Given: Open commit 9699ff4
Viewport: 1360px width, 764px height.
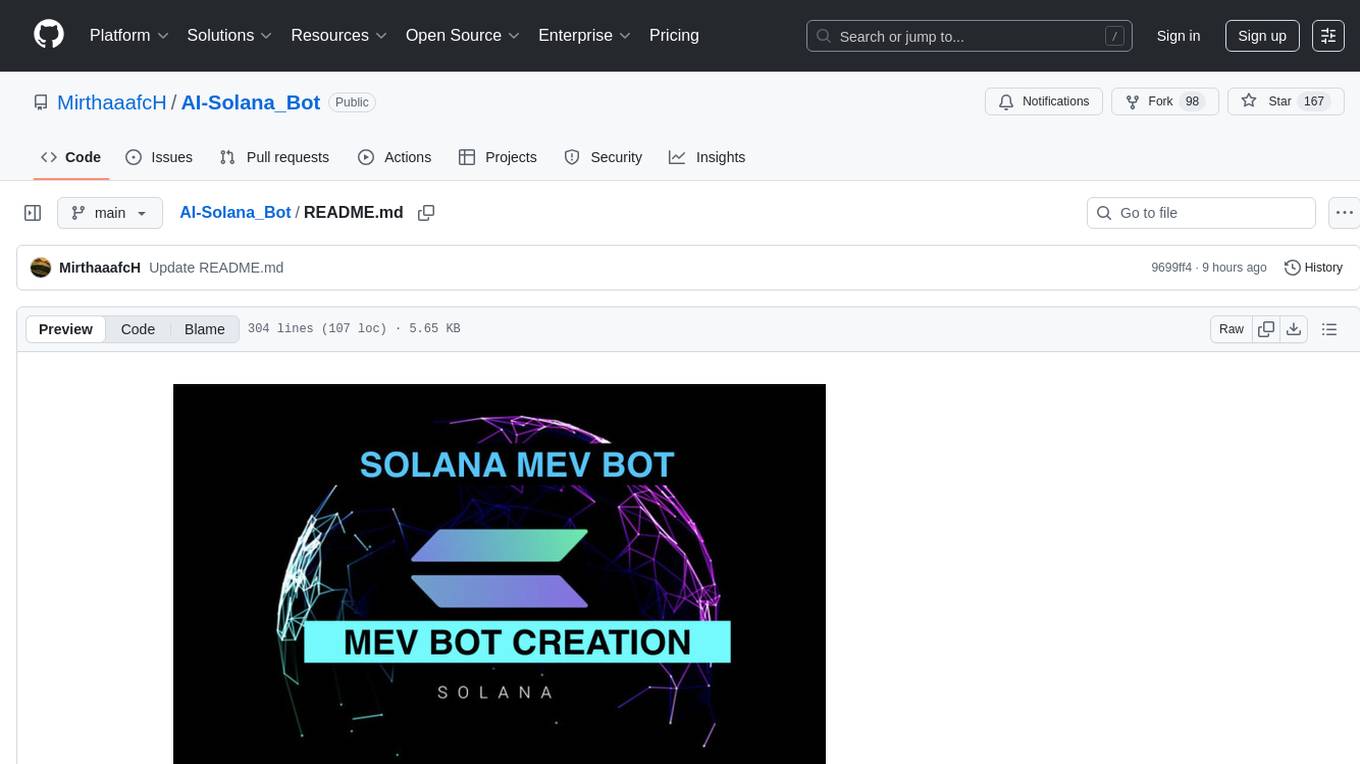Looking at the screenshot, I should click(1171, 267).
